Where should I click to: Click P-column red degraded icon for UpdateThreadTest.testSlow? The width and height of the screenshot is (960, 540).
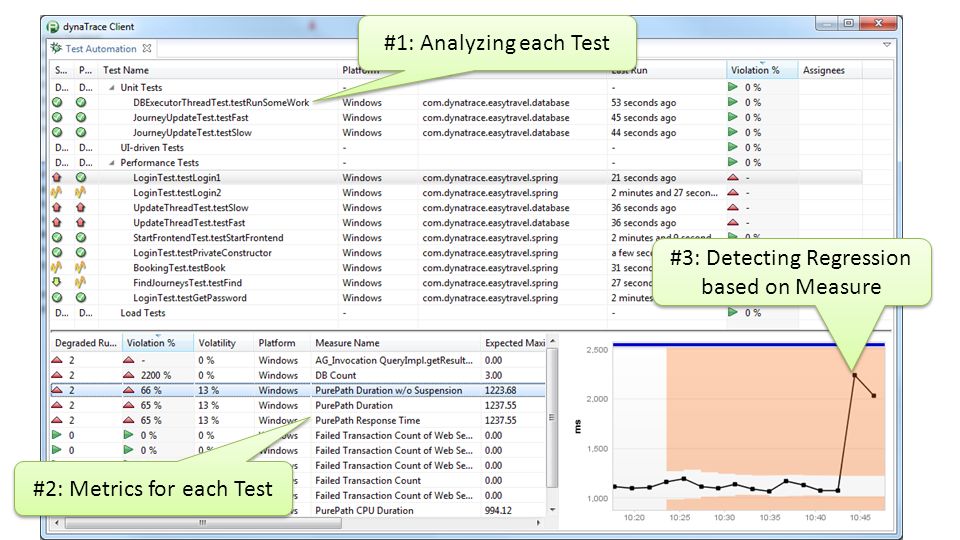[x=81, y=208]
